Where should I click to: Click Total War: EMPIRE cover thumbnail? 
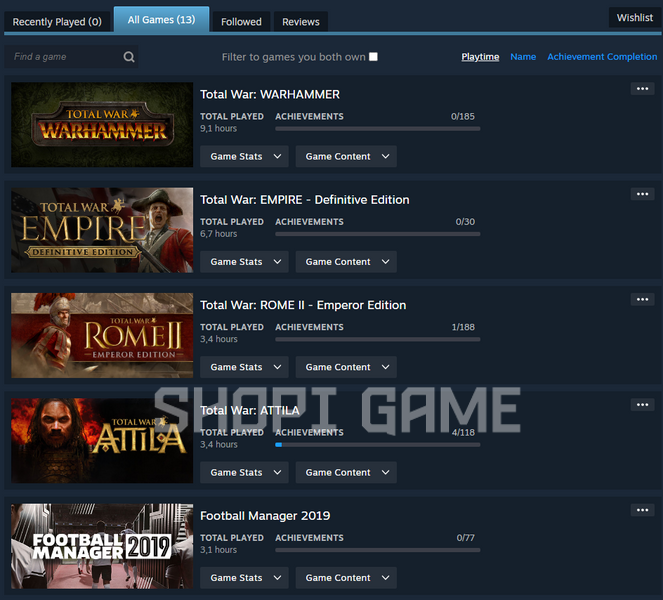[x=102, y=230]
